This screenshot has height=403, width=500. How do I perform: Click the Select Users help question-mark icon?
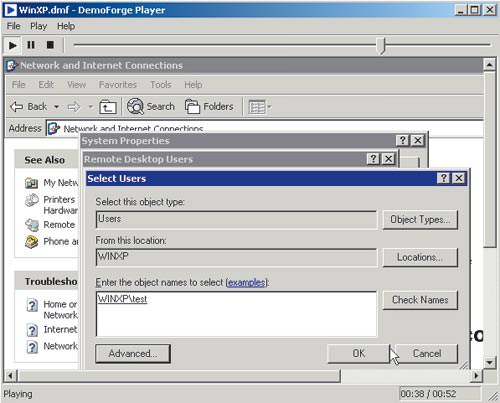(x=443, y=178)
